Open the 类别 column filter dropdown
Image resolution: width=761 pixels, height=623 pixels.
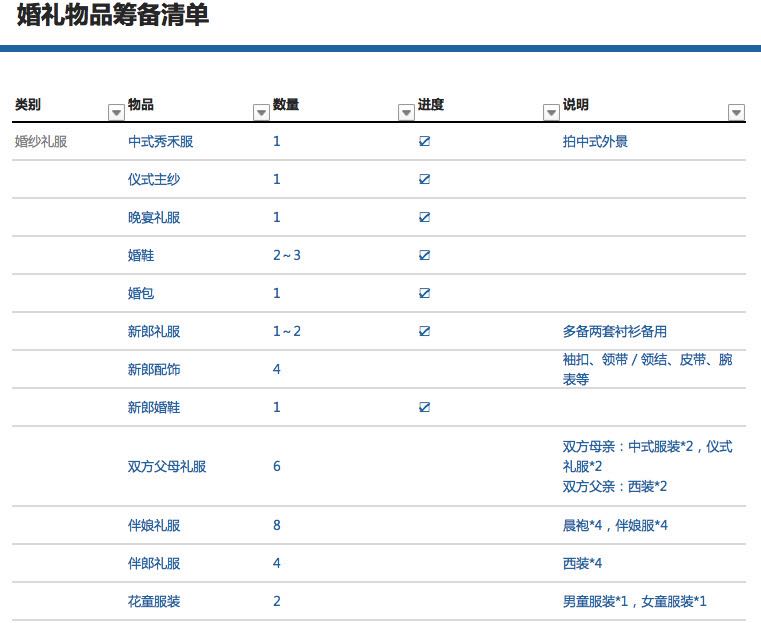116,113
